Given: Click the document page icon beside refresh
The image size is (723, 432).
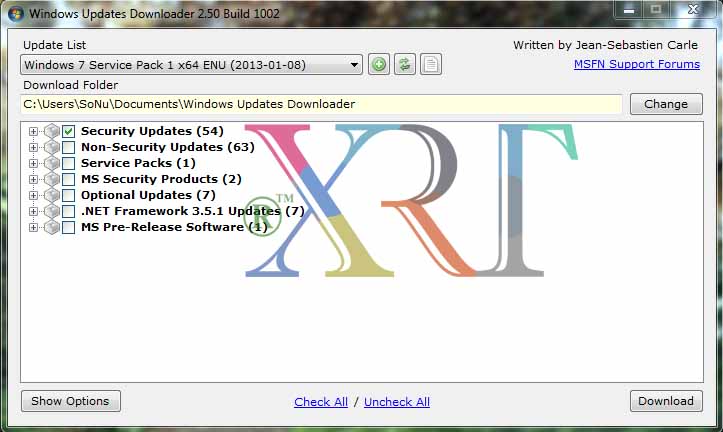Looking at the screenshot, I should click(x=431, y=65).
